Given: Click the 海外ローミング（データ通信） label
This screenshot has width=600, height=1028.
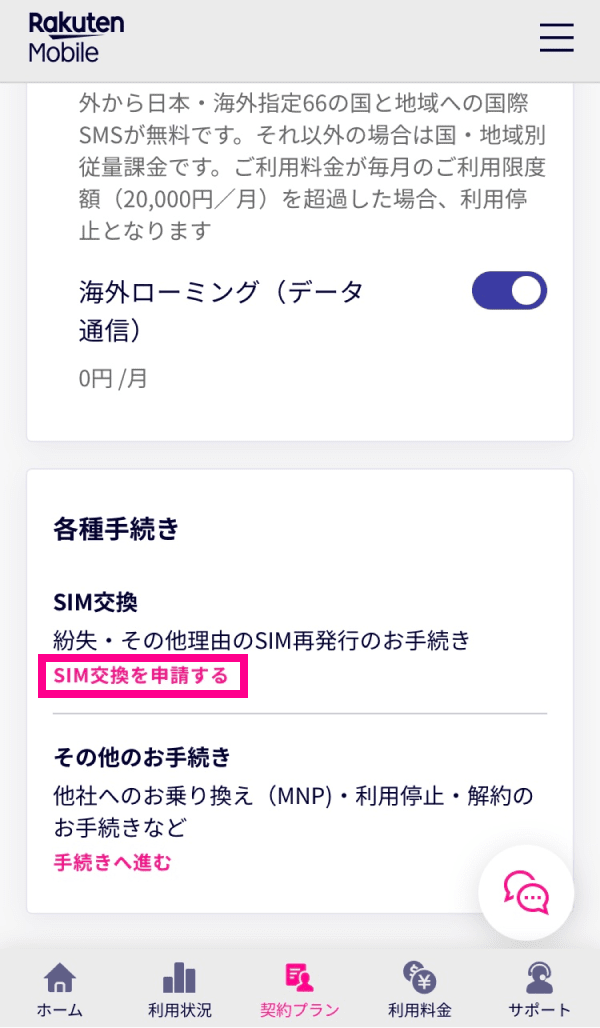Looking at the screenshot, I should click(x=221, y=311).
